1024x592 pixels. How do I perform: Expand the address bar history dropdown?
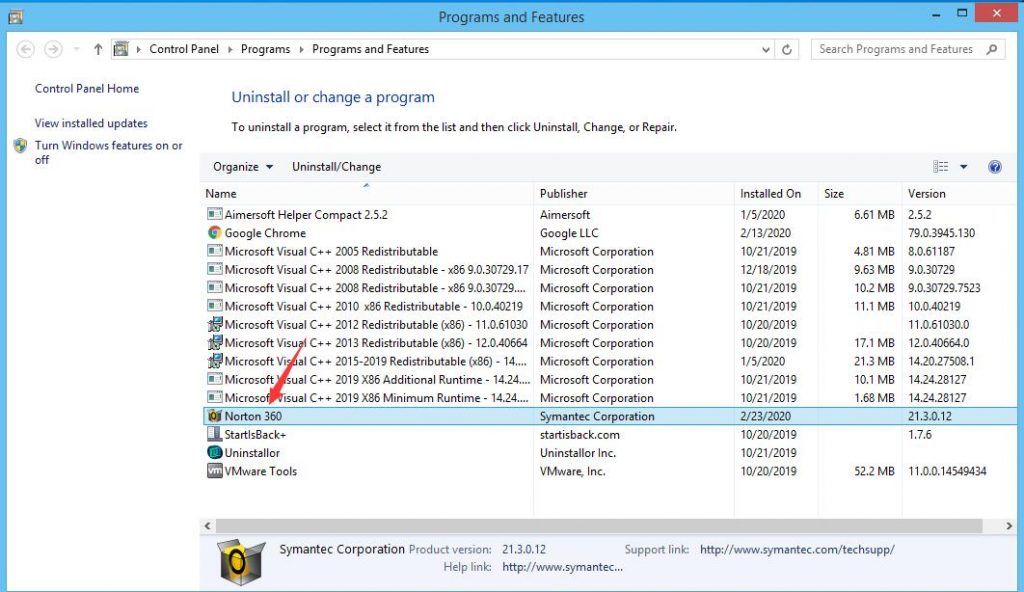tap(765, 49)
